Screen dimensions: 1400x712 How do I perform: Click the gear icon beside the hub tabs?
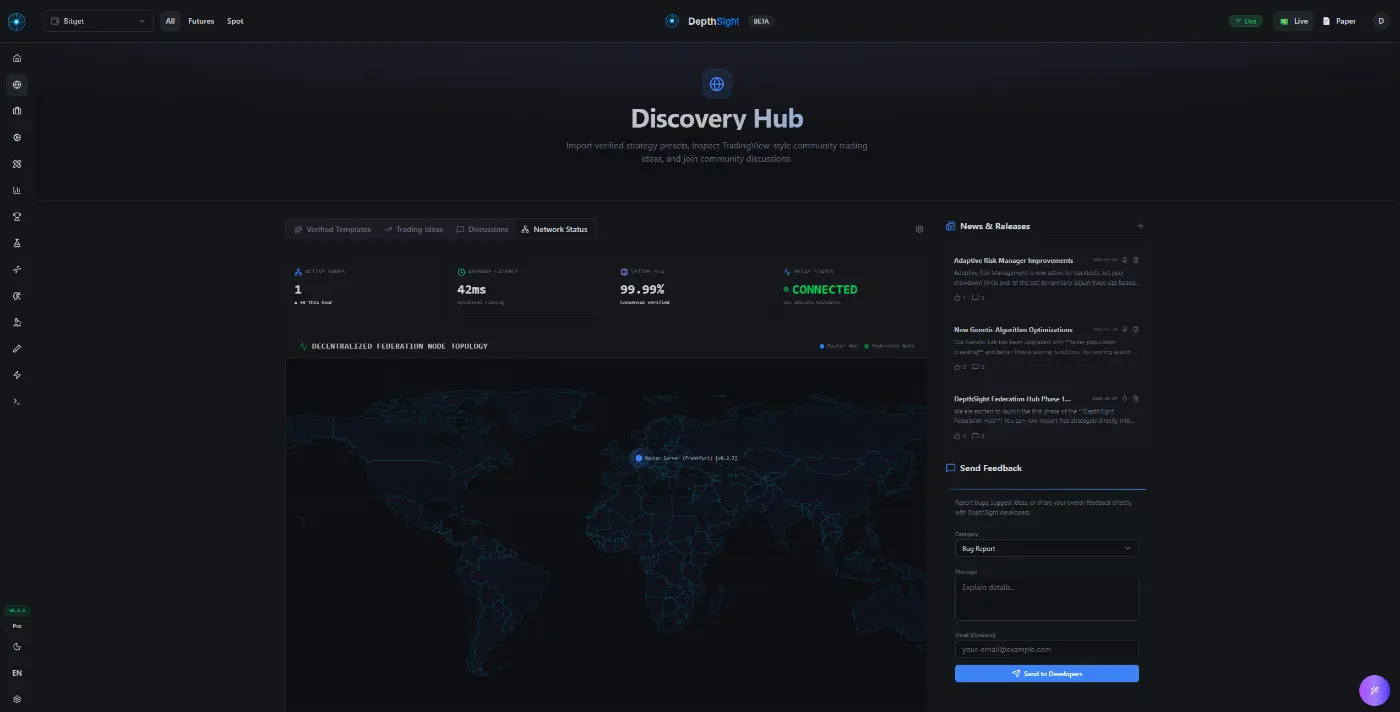tap(920, 229)
